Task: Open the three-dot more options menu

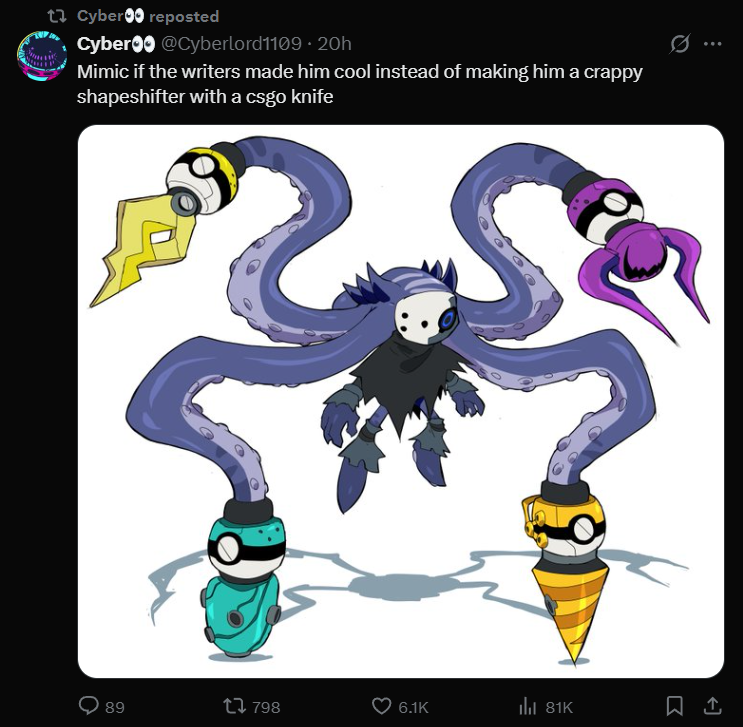Action: (713, 44)
